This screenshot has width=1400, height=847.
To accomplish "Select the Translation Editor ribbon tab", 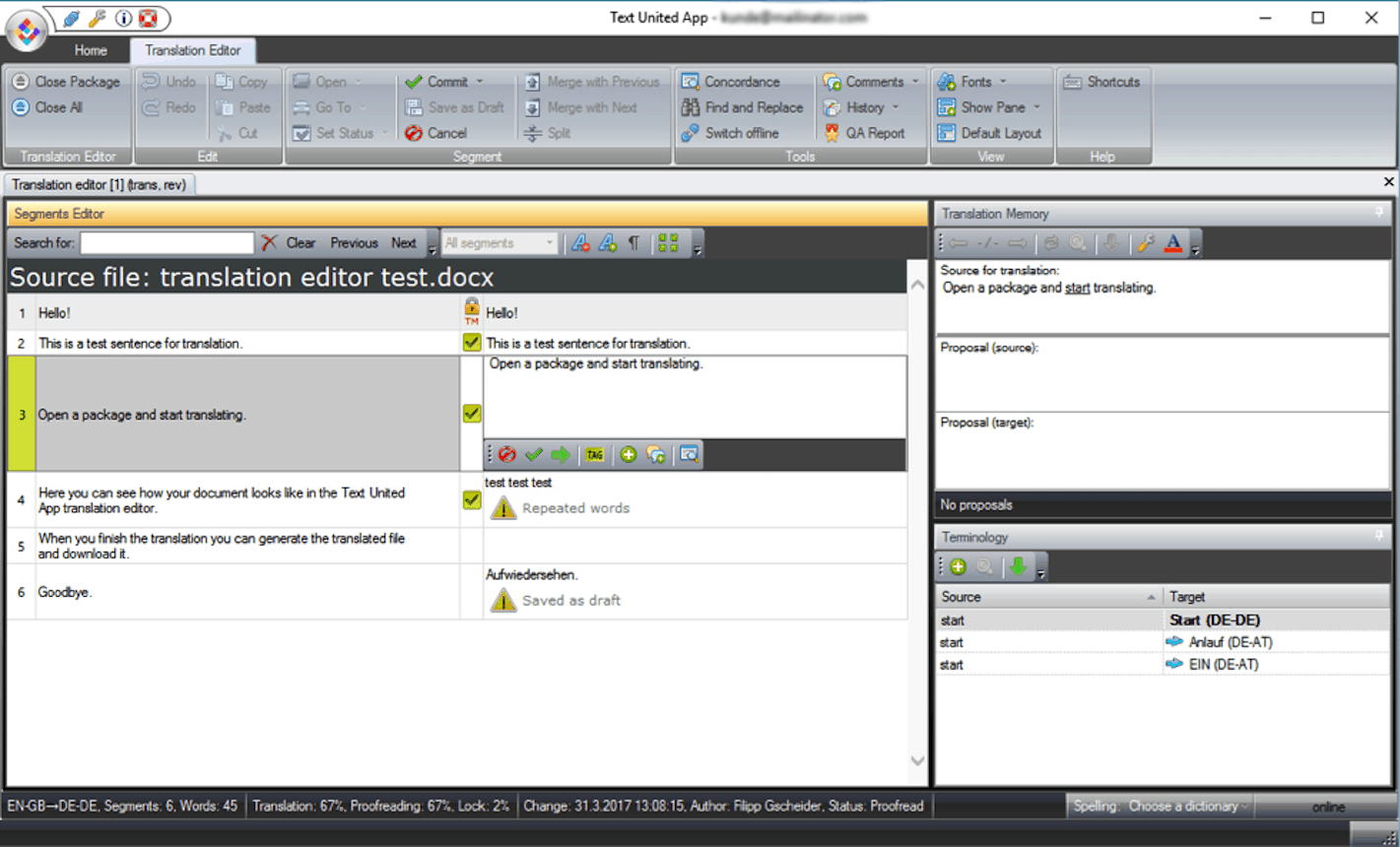I will 193,50.
